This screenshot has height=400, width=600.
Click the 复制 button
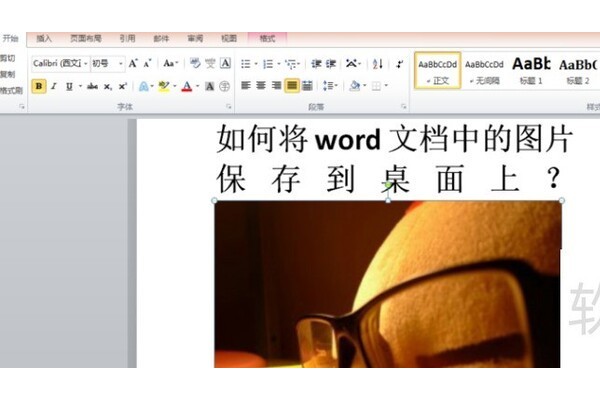pyautogui.click(x=8, y=74)
